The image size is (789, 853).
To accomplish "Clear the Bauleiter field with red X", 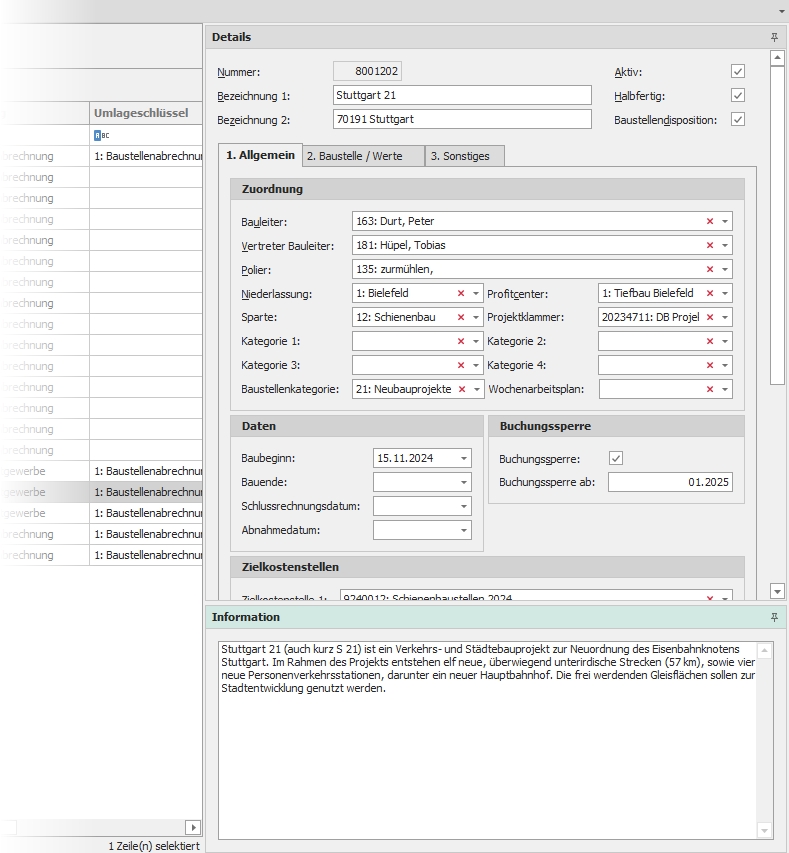I will [710, 221].
